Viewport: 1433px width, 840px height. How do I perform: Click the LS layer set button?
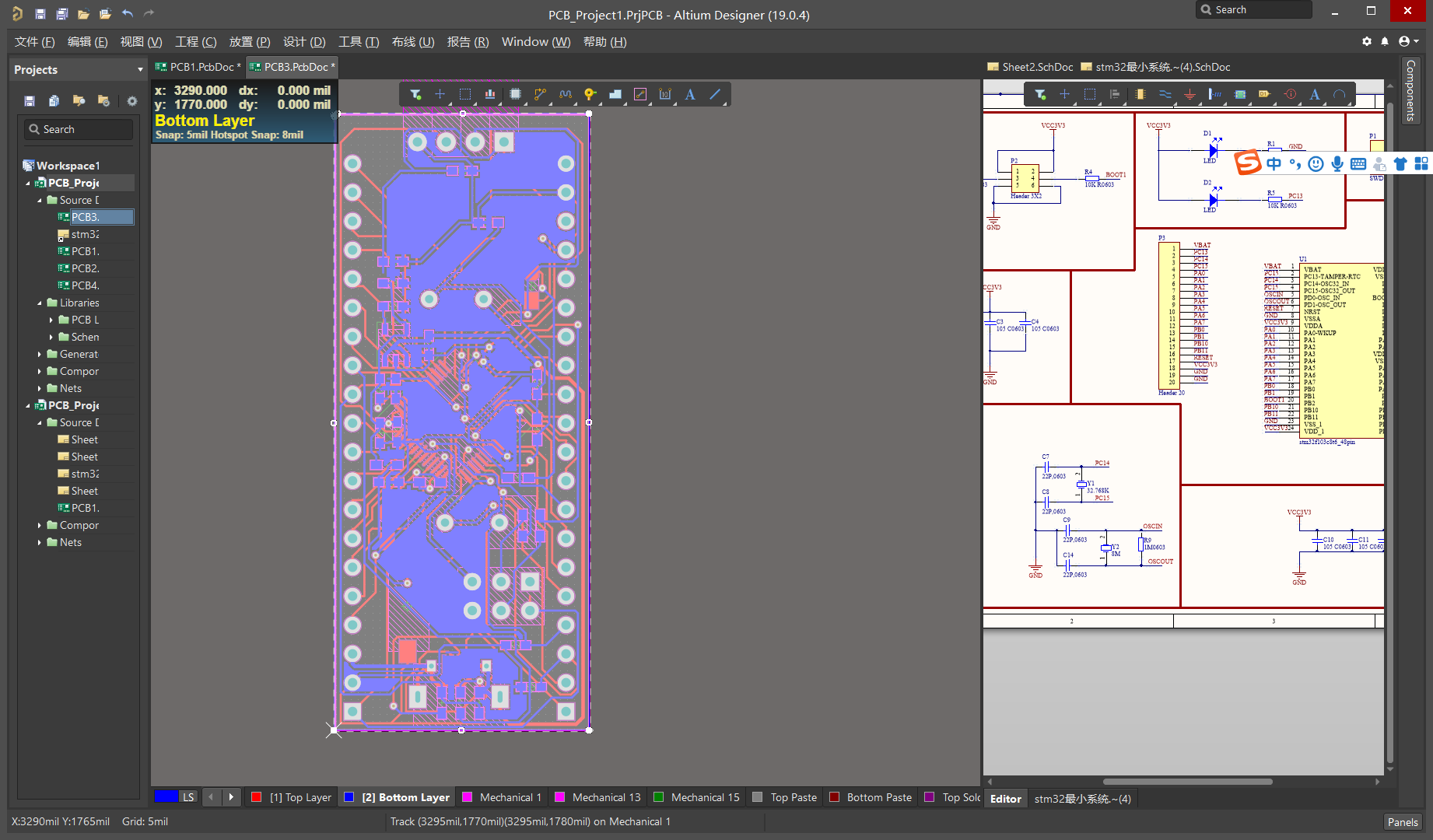pyautogui.click(x=188, y=797)
